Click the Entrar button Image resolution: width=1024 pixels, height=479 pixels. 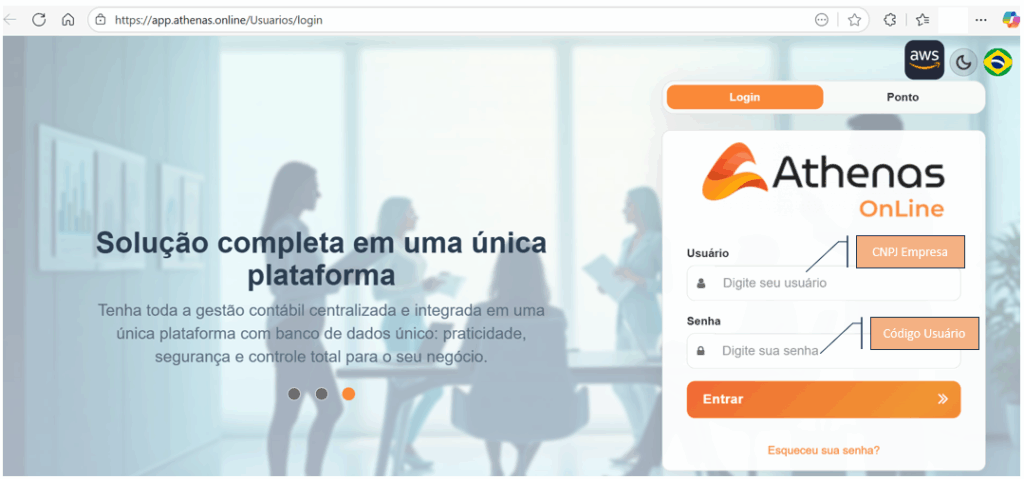824,399
